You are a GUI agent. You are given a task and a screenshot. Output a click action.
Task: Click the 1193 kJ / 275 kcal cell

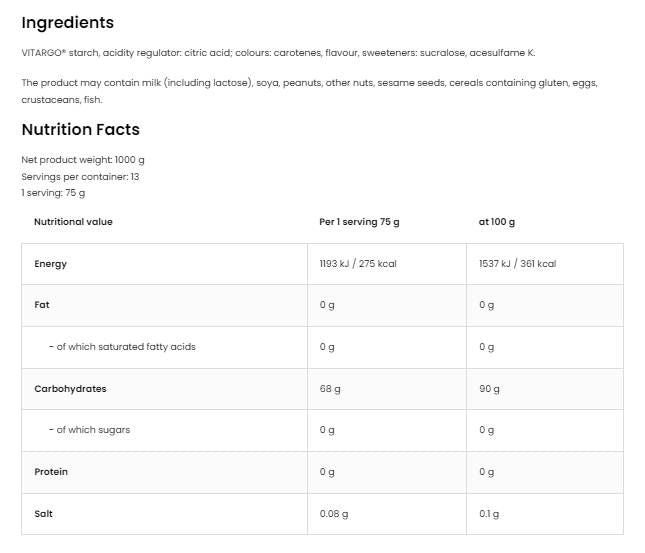tap(358, 264)
